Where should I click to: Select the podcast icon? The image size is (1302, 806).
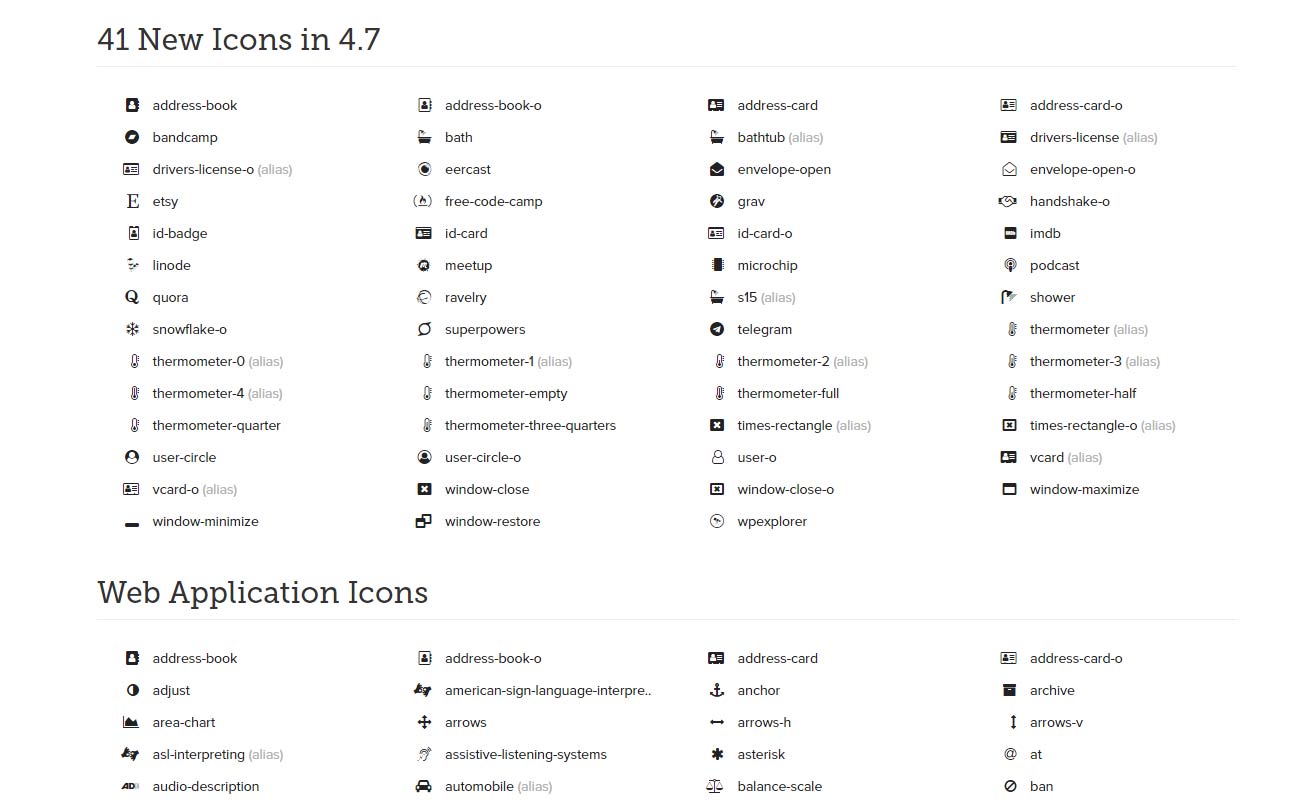click(1008, 265)
